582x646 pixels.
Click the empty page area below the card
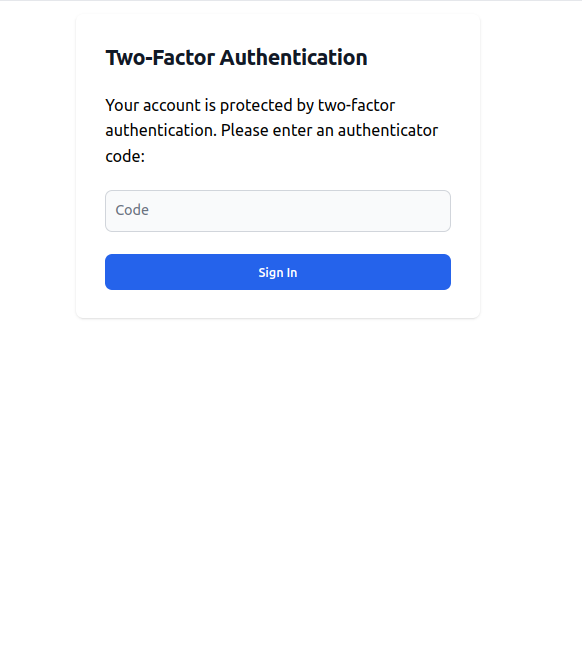point(278,474)
